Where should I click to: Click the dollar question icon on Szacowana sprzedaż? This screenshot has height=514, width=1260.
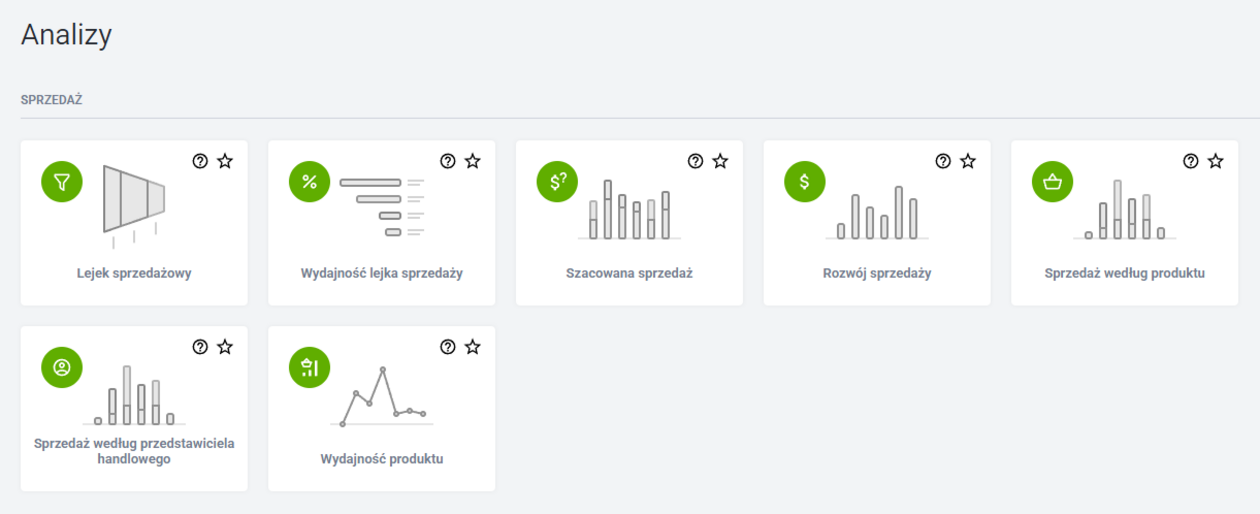[557, 182]
